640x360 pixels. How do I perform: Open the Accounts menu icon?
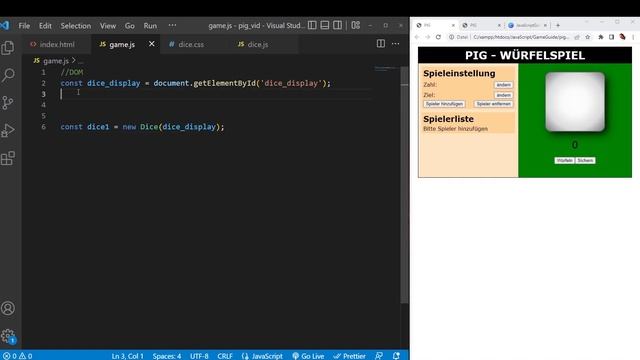point(8,308)
